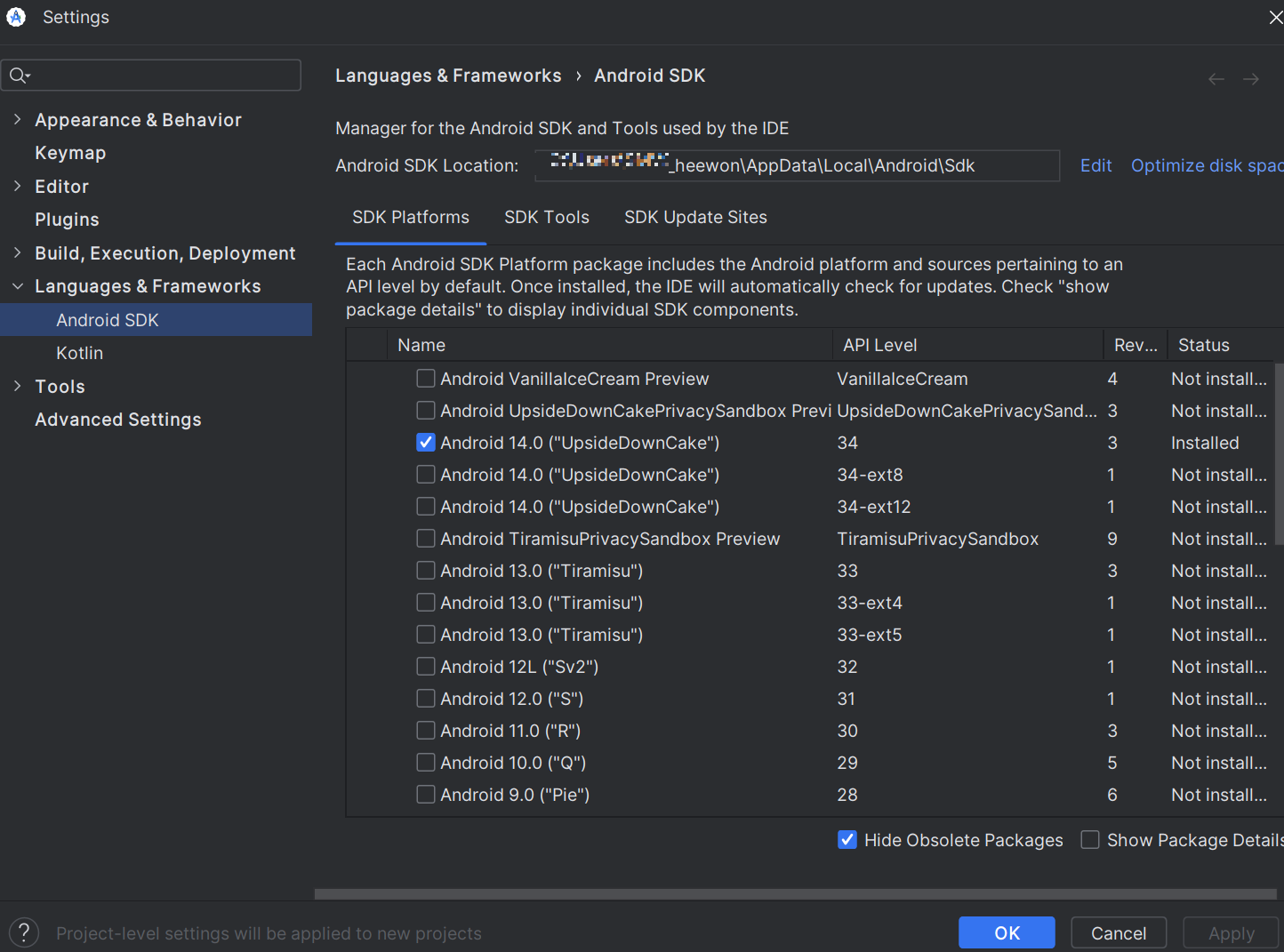Check Android 13.0 API 33 checkbox
The image size is (1284, 952).
(x=426, y=571)
